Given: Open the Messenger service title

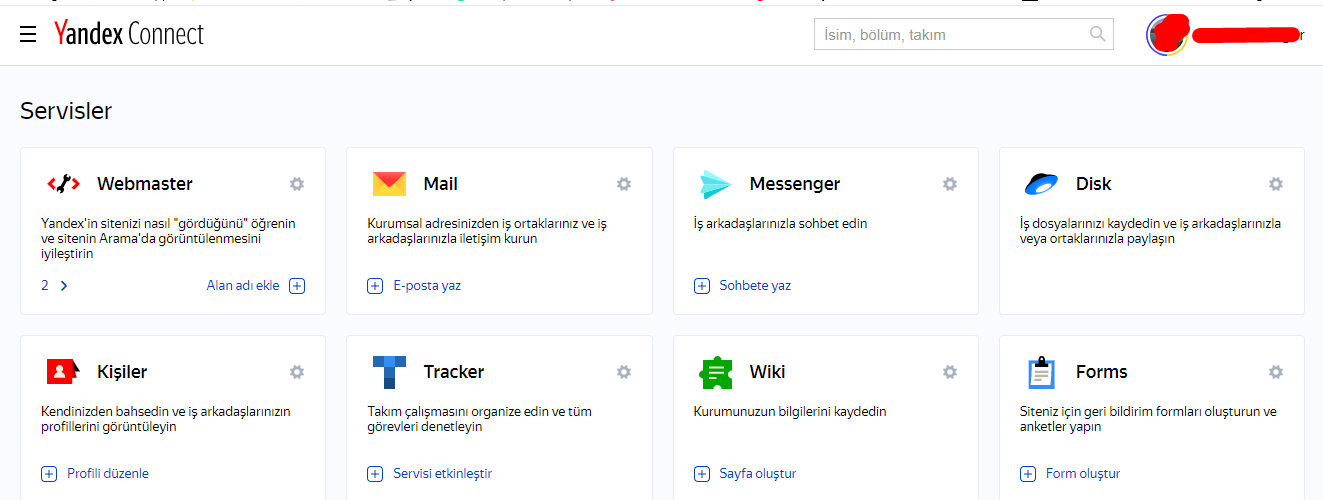Looking at the screenshot, I should (x=795, y=184).
